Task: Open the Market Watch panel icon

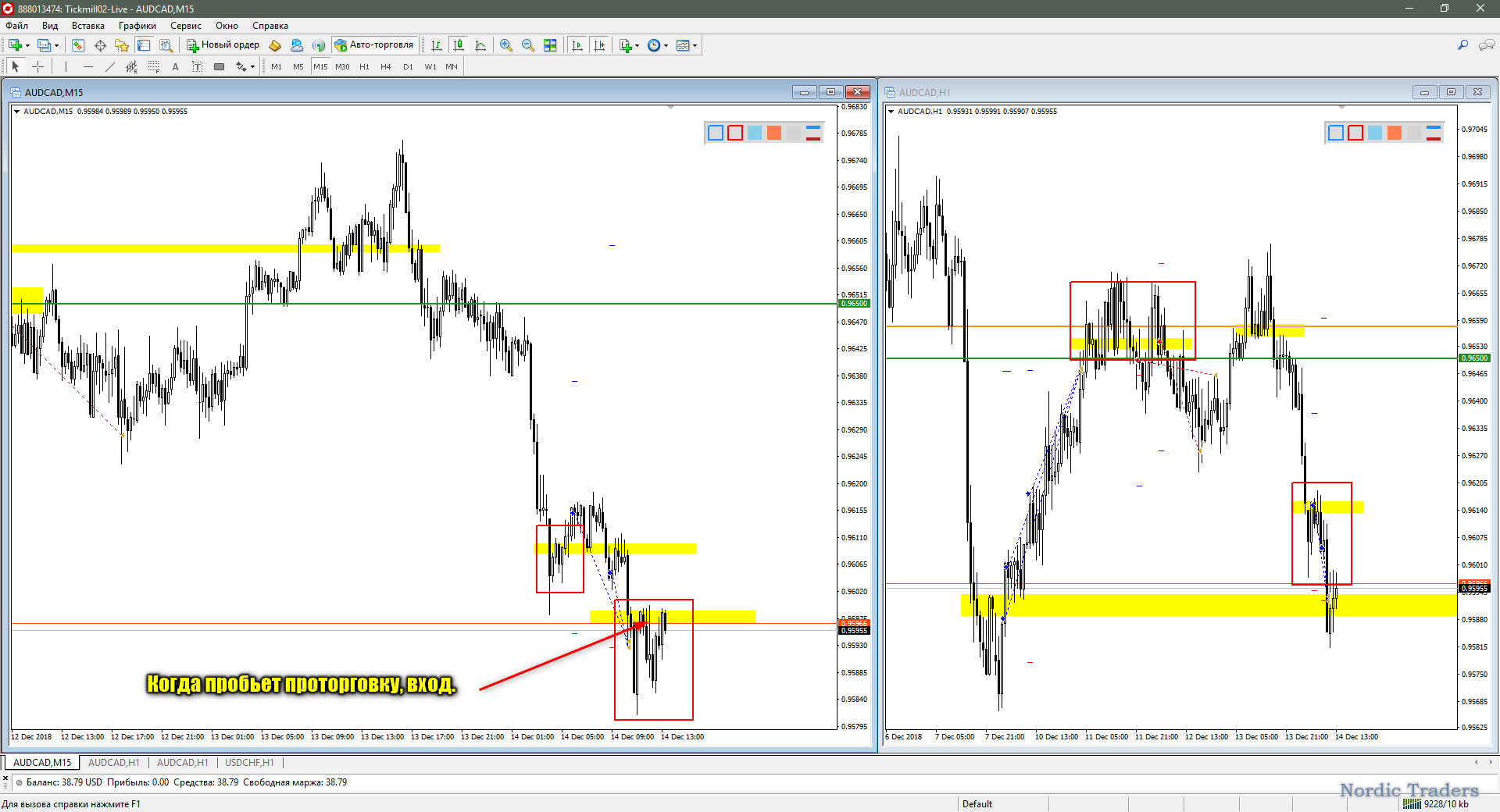Action: click(78, 45)
